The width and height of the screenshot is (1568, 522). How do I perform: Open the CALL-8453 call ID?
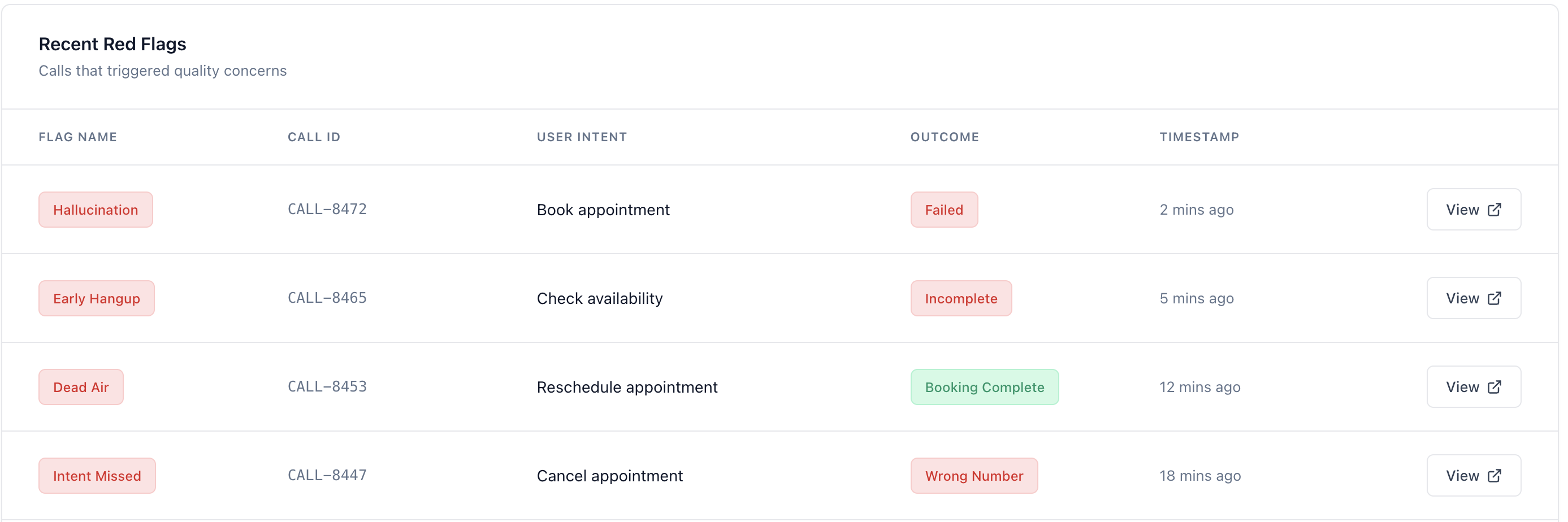(x=327, y=387)
